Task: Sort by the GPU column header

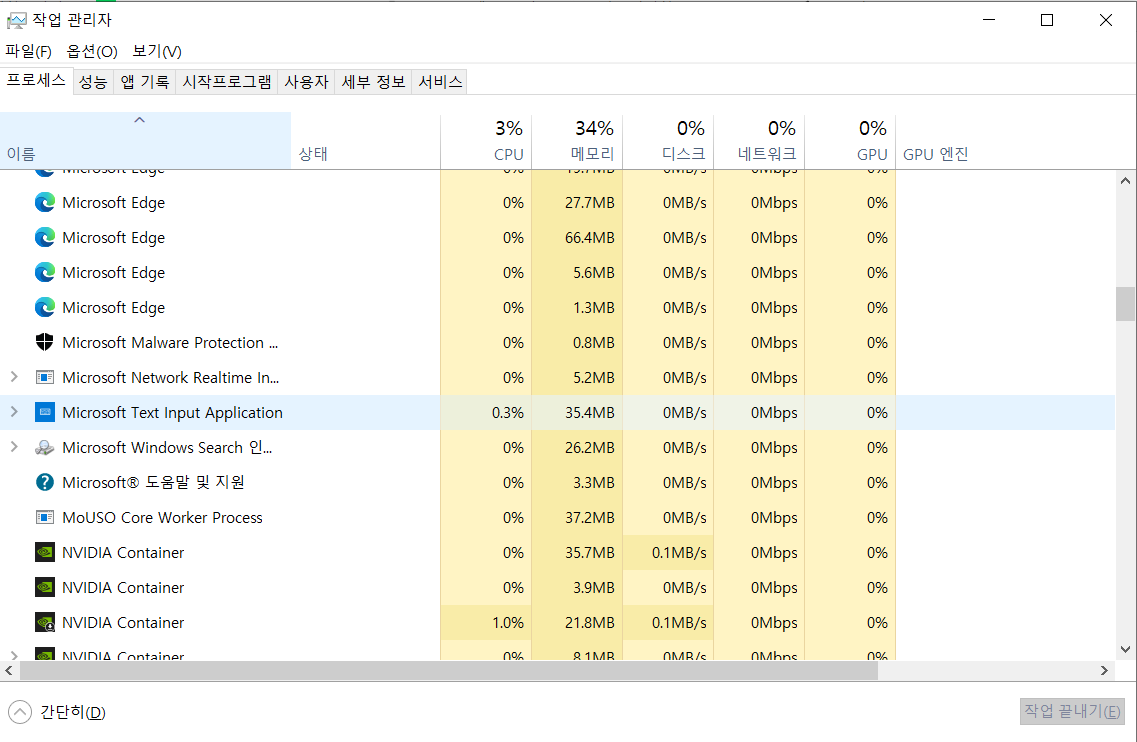Action: [x=850, y=141]
